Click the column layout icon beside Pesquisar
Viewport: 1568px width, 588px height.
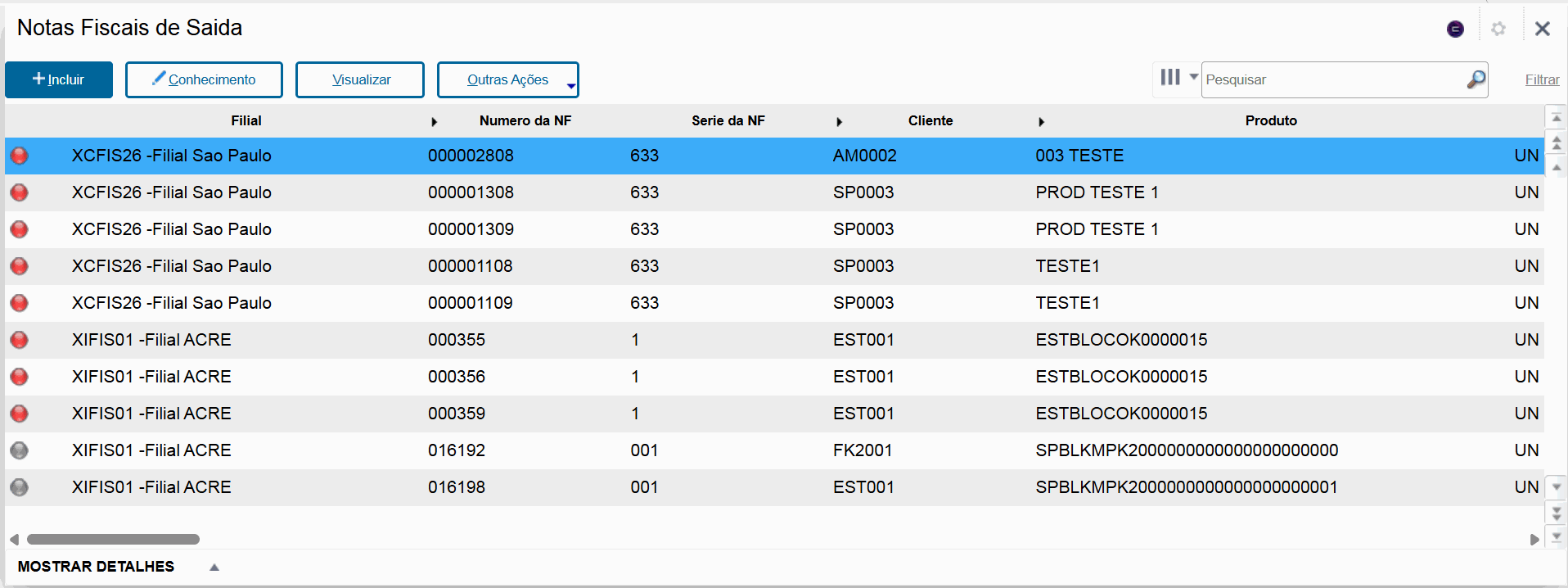click(1170, 78)
